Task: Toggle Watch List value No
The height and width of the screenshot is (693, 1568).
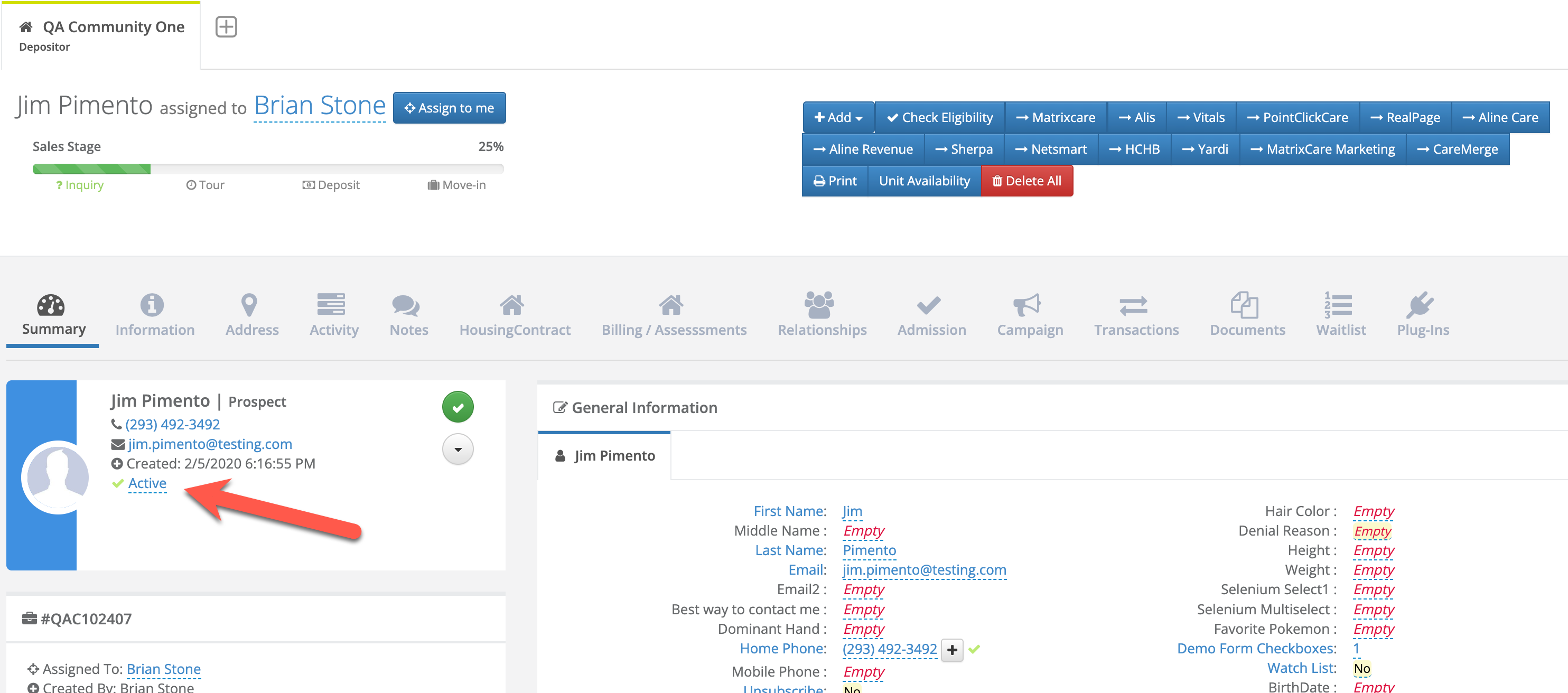Action: click(x=1361, y=668)
